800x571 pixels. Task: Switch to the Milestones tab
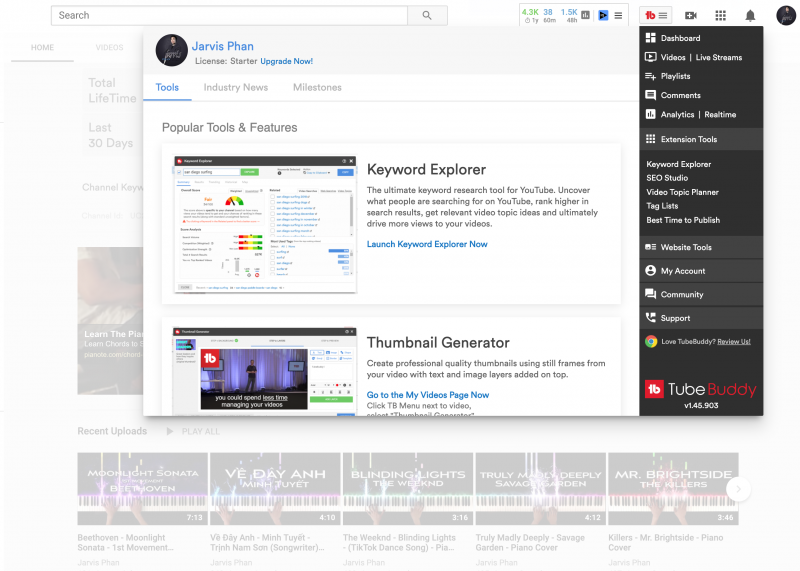click(x=317, y=87)
